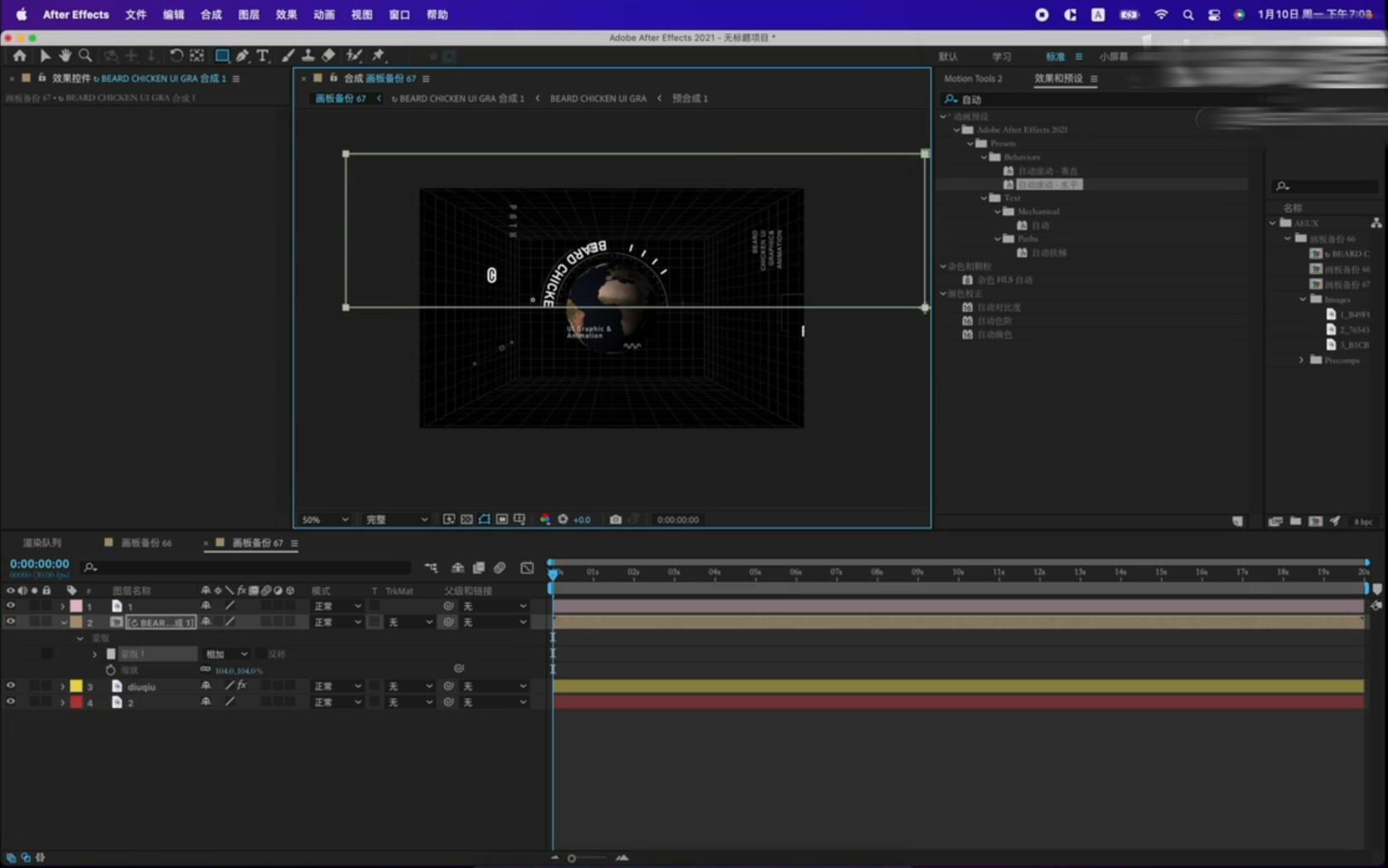
Task: Show channel and color management settings
Action: (x=544, y=519)
